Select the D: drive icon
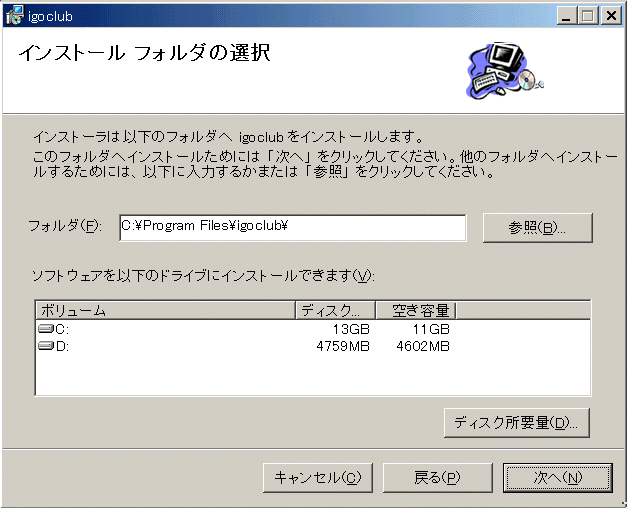Viewport: 627px width, 508px height. click(46, 345)
